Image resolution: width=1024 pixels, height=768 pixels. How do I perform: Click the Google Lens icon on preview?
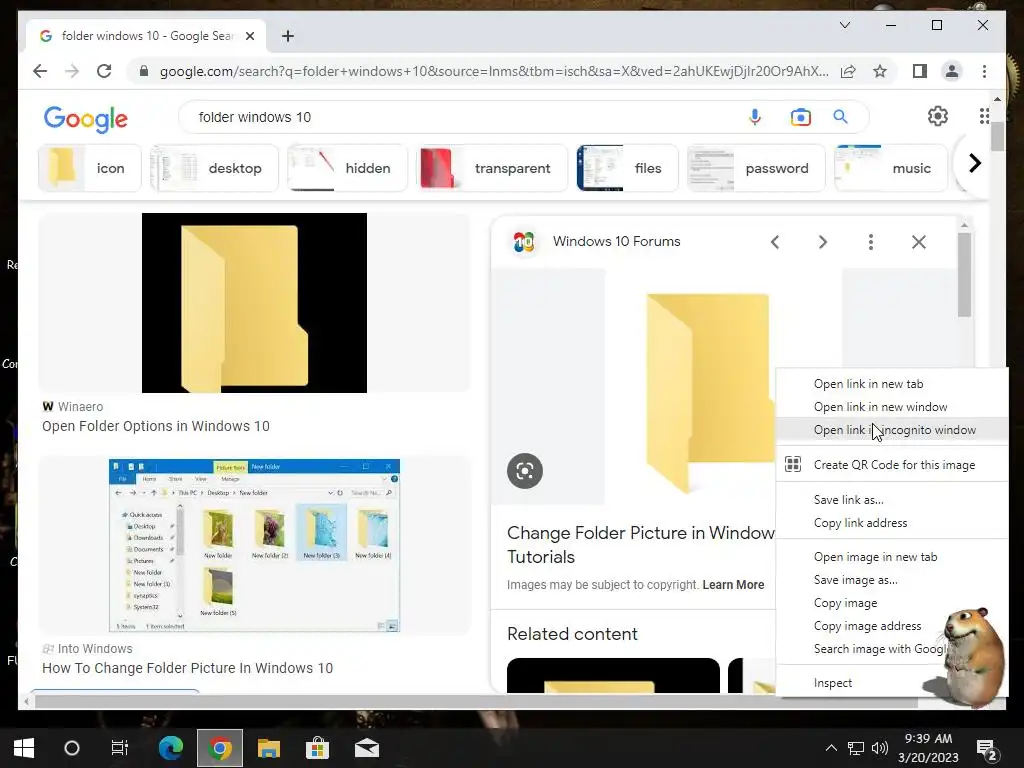pyautogui.click(x=525, y=471)
